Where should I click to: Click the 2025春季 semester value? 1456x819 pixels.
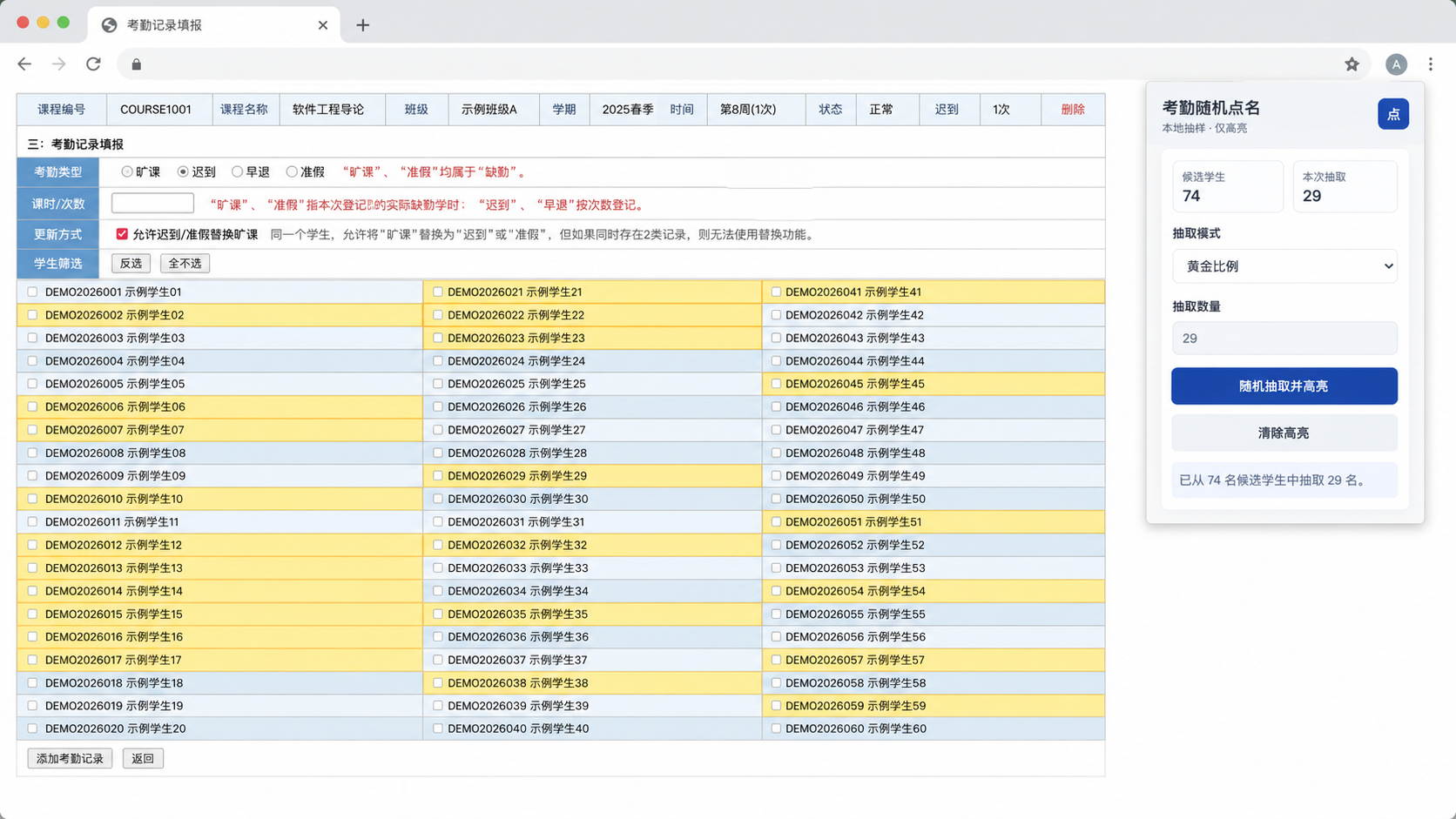628,110
